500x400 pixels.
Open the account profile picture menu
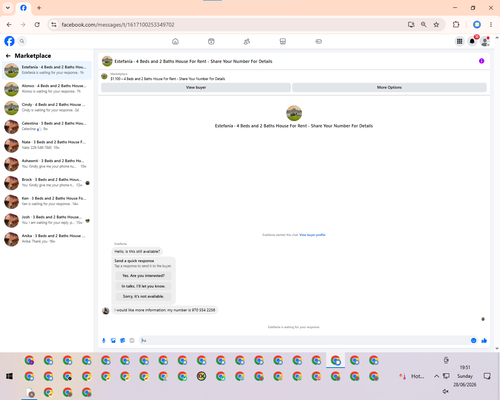point(485,41)
